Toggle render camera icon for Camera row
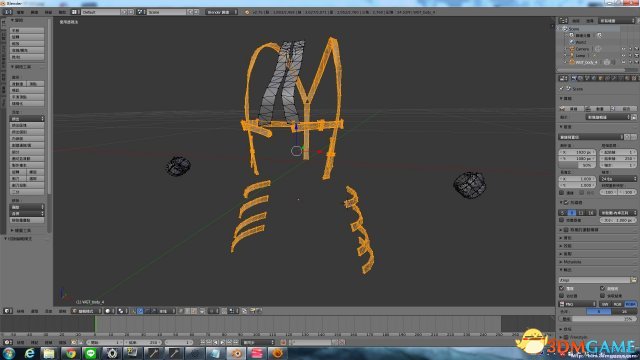 click(x=636, y=49)
